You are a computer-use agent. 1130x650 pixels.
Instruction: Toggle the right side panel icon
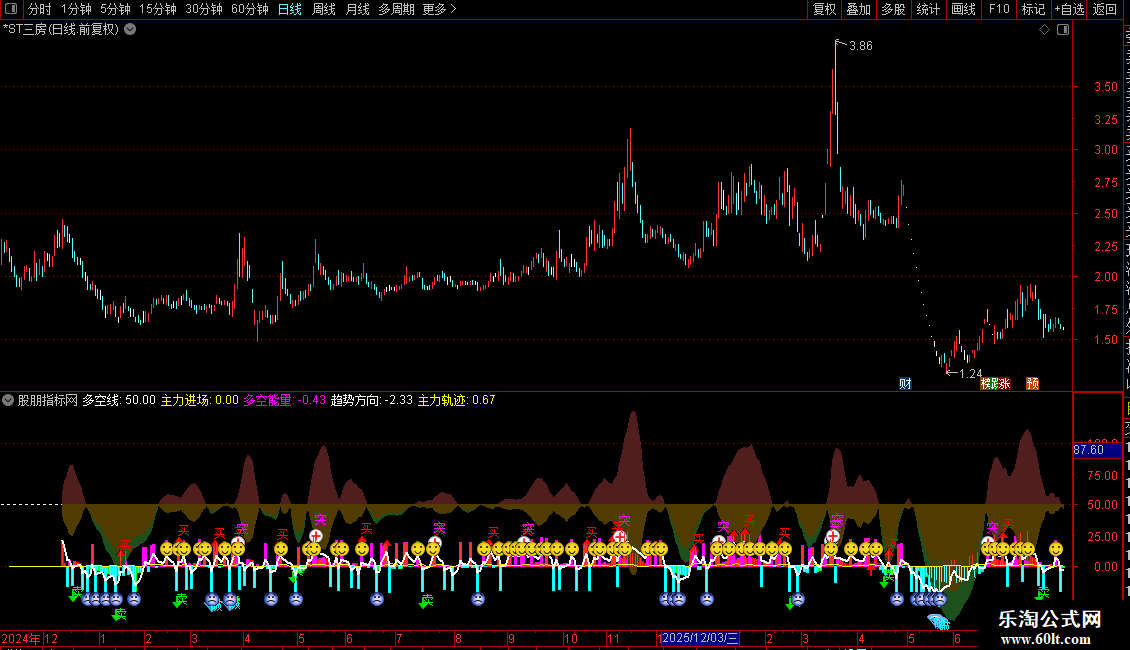1063,30
